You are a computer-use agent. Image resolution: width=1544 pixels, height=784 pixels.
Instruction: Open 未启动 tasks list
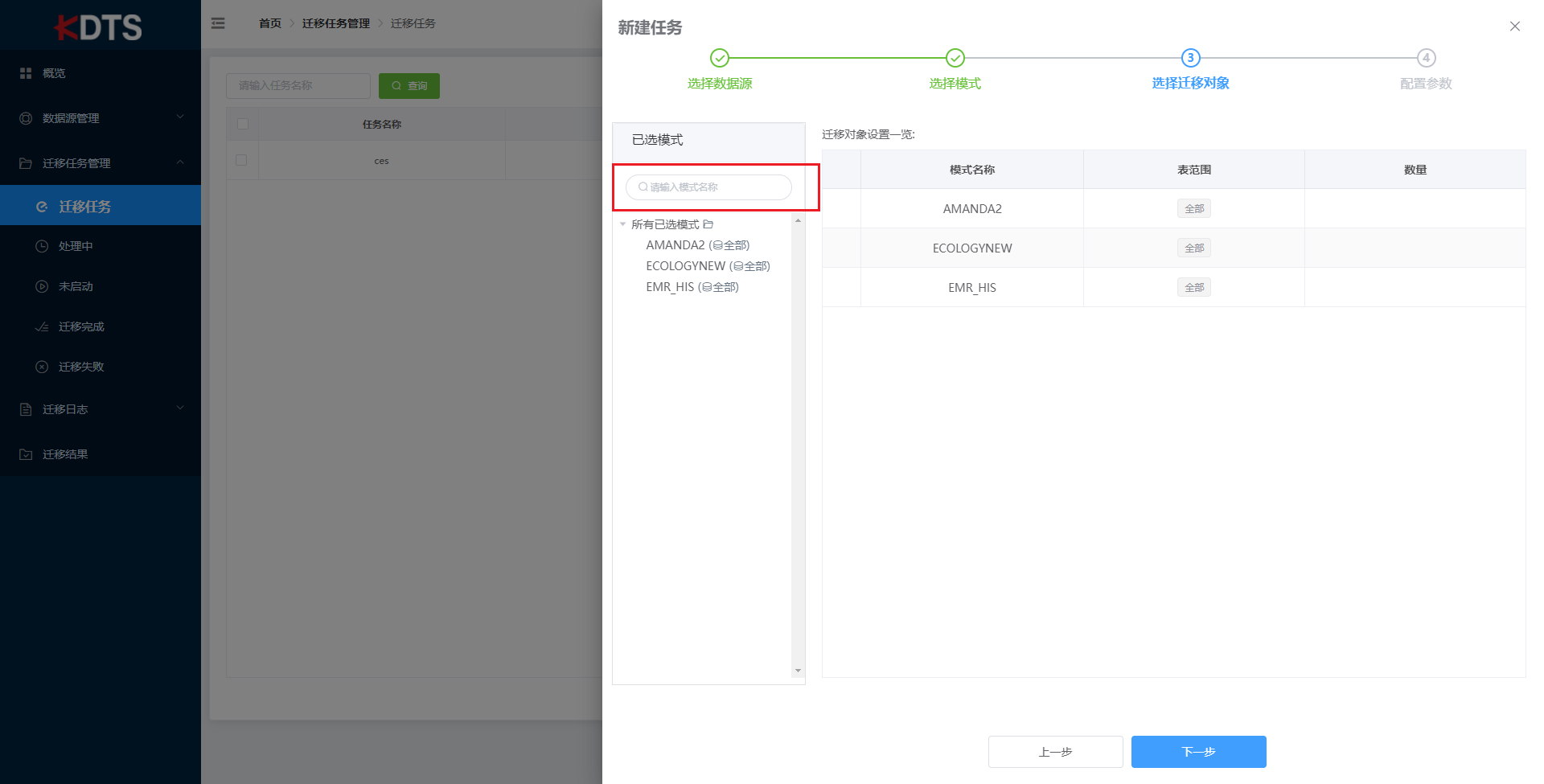[101, 286]
